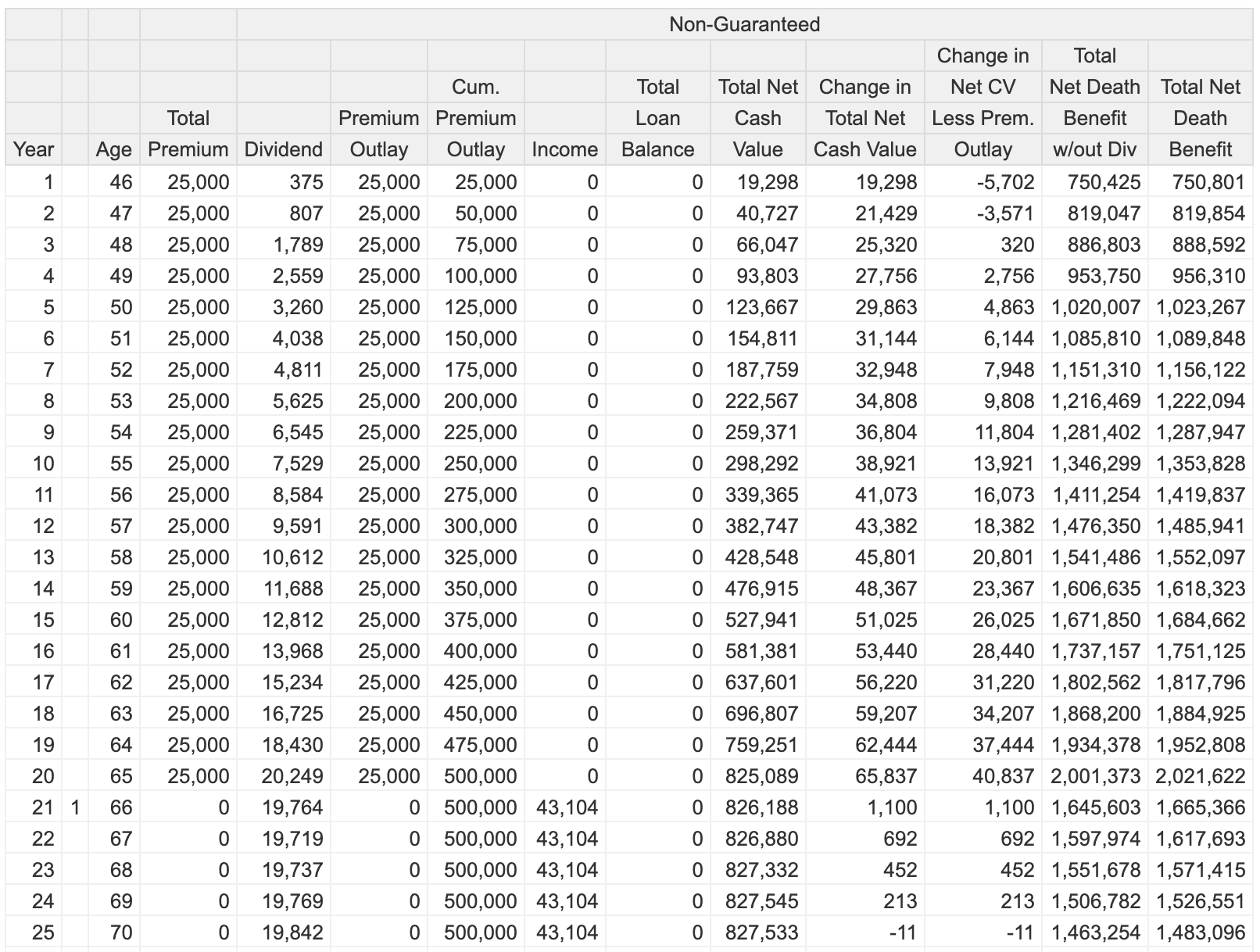
Task: Click the 298,292 cash value
Action: coord(758,463)
